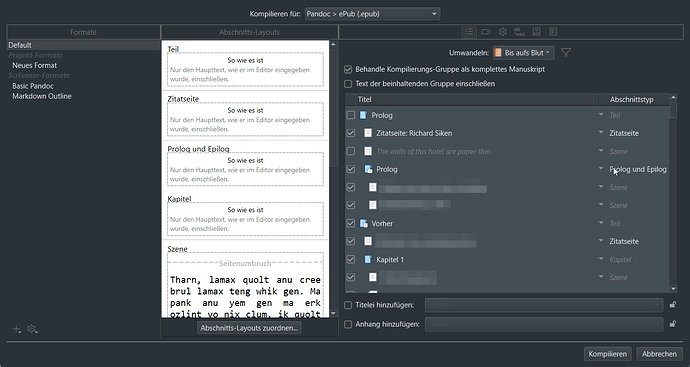Click the up arrow of the layouts scrollbar
690x367 pixels.
(x=333, y=44)
